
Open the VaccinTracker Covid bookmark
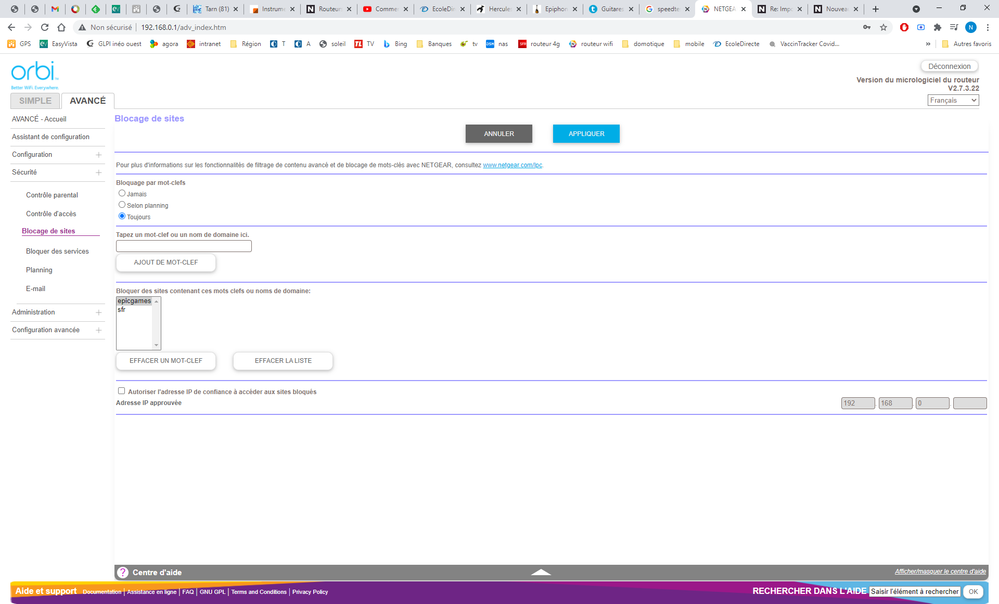(804, 44)
